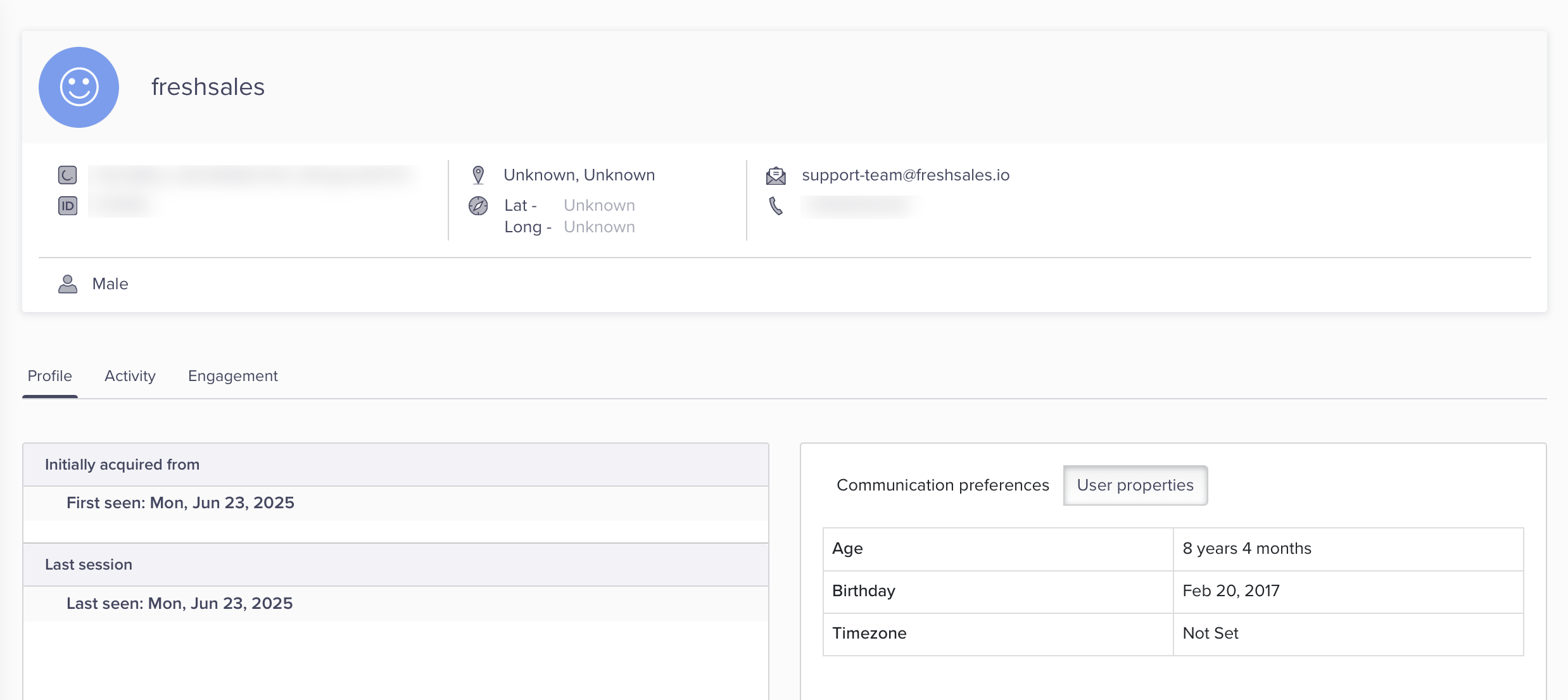
Task: Click the 8 years 4 months value
Action: [x=1247, y=549]
